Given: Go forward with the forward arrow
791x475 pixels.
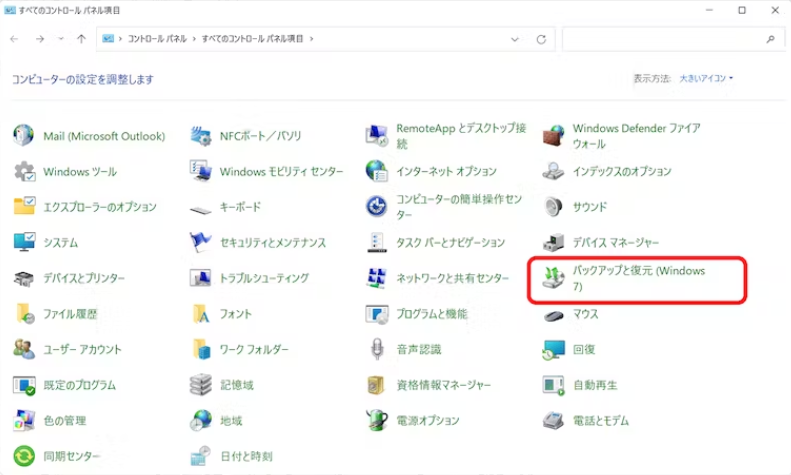Looking at the screenshot, I should click(40, 39).
